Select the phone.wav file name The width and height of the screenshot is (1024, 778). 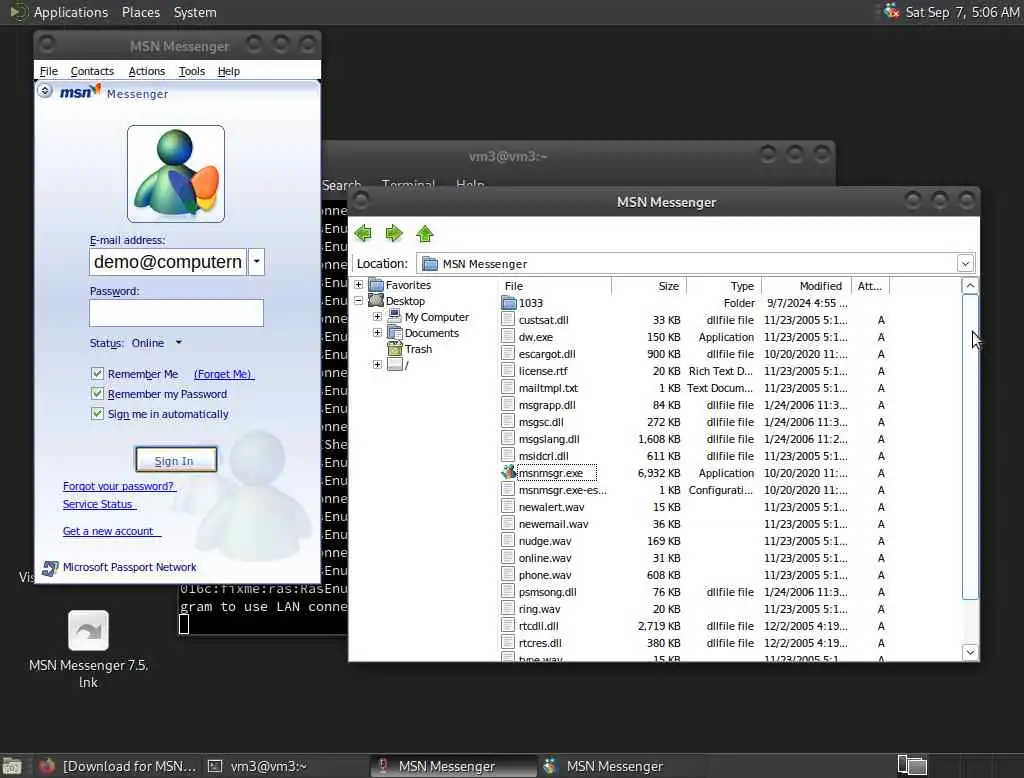[x=545, y=574]
